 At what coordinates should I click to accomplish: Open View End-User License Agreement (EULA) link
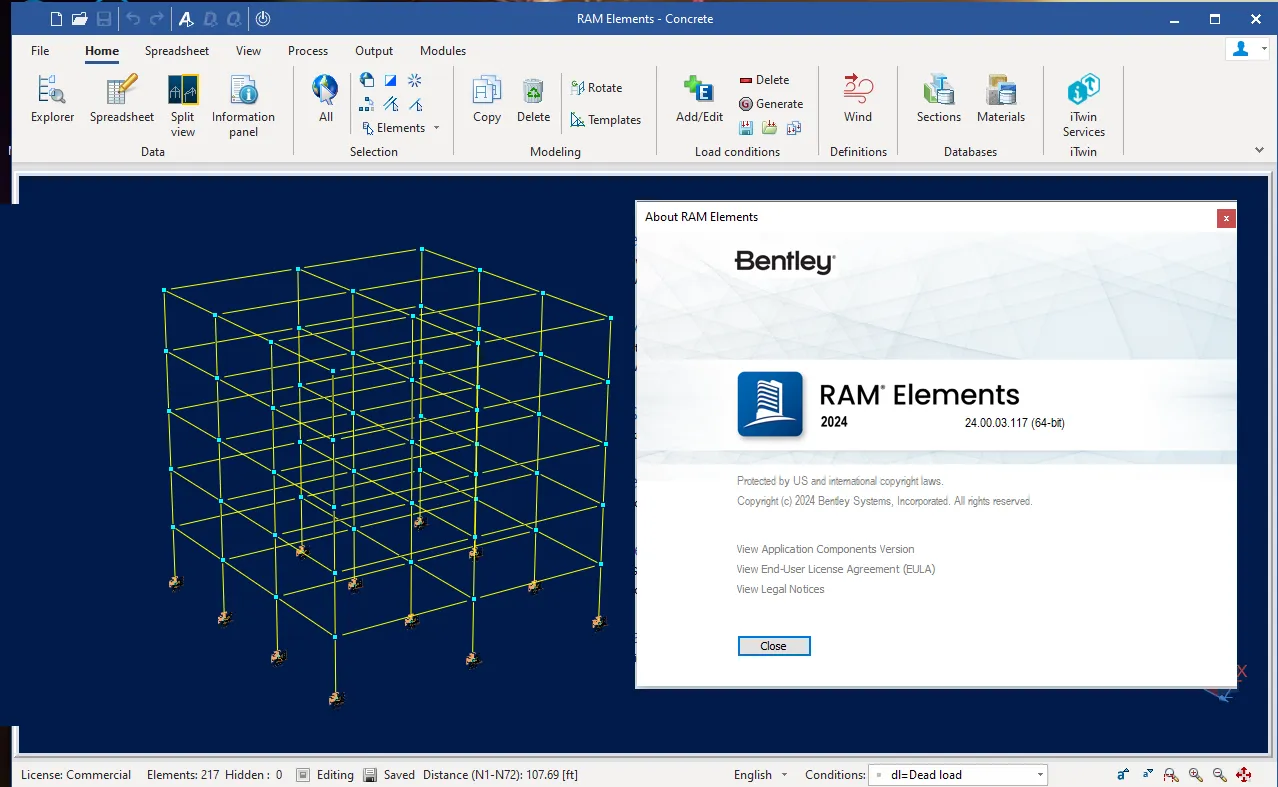pos(836,569)
